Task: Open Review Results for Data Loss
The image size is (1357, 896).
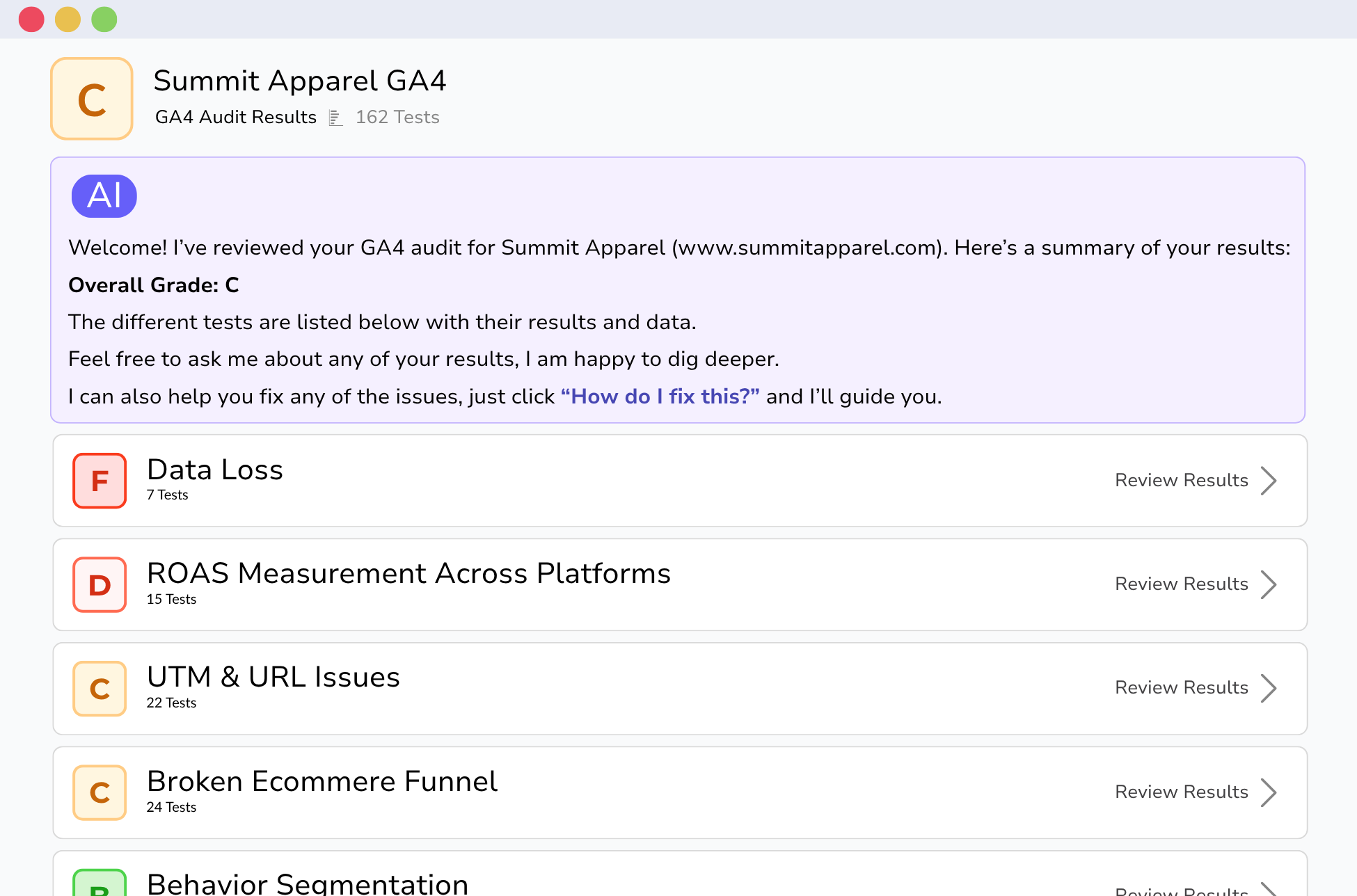Action: 1182,480
